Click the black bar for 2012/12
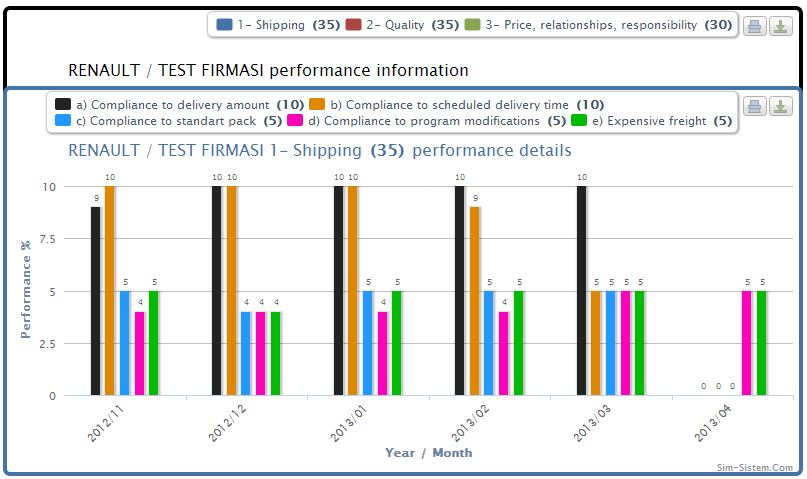The image size is (807, 479). pos(217,291)
